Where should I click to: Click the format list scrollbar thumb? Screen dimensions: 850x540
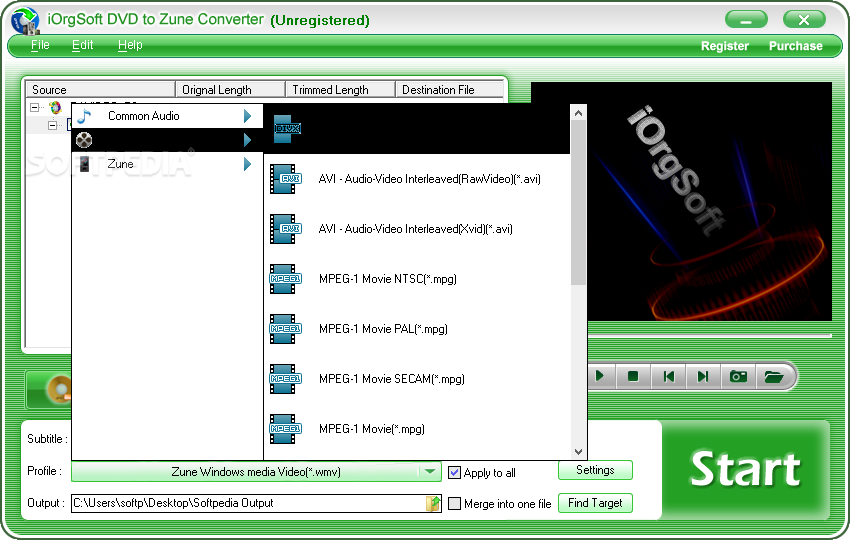coord(578,203)
